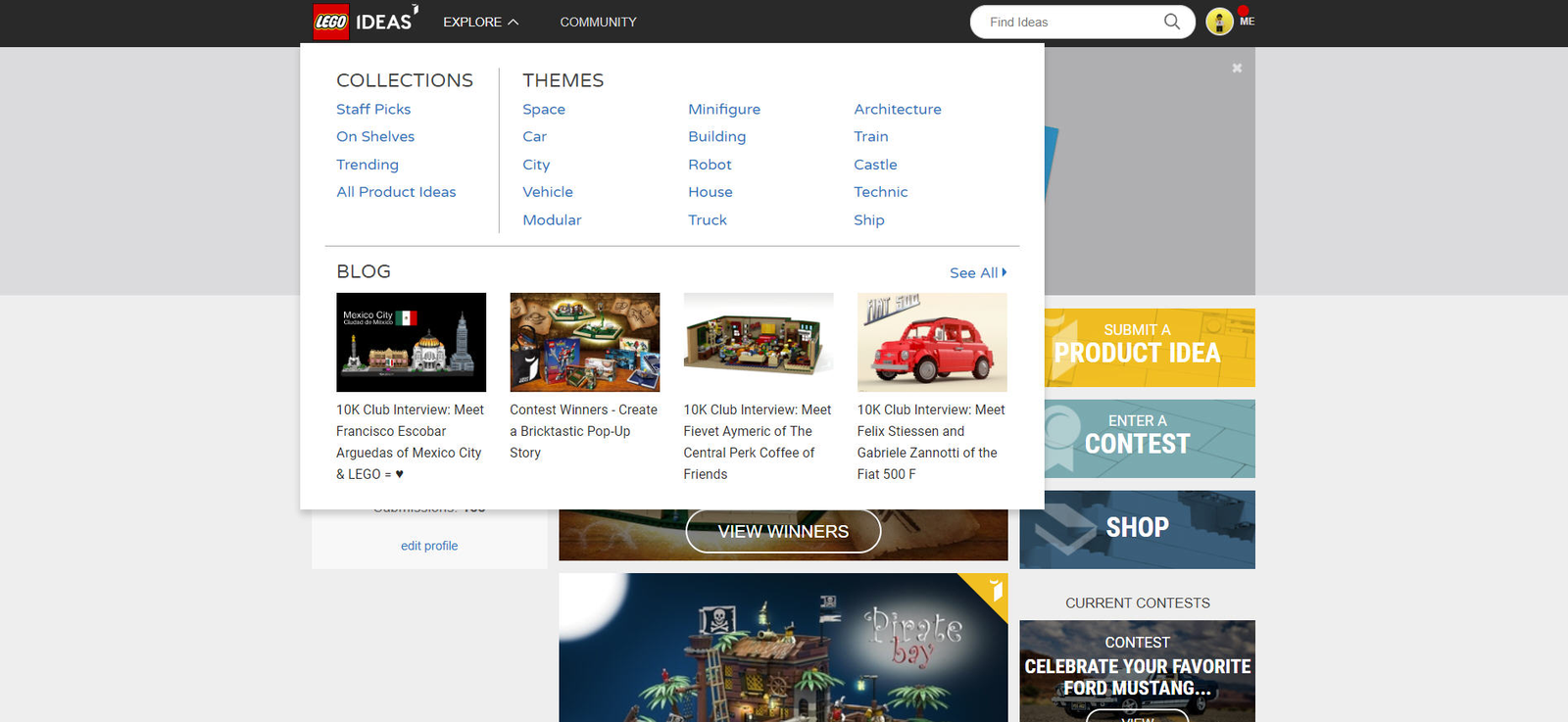This screenshot has height=722, width=1568.
Task: Browse the Minifigure theme
Action: [x=723, y=109]
